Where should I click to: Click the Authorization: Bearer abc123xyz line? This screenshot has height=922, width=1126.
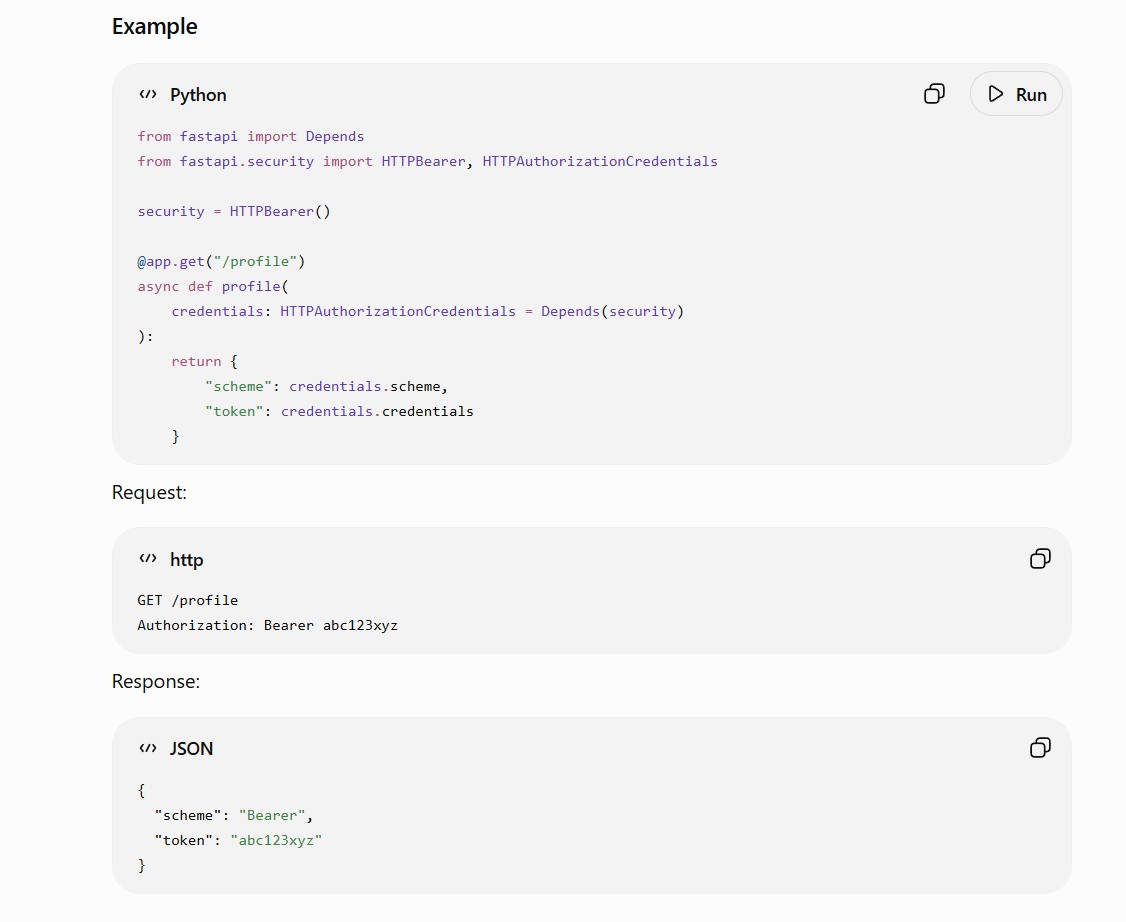[x=268, y=625]
